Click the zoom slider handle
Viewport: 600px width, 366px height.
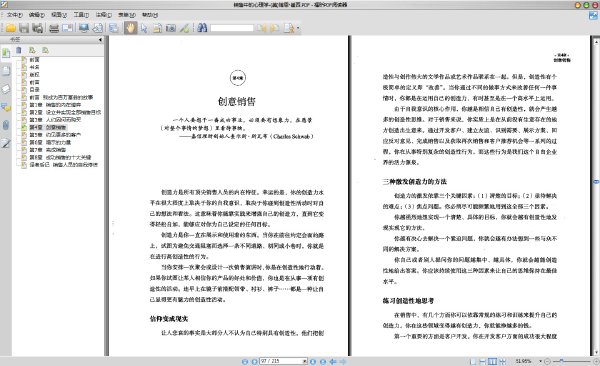click(561, 361)
